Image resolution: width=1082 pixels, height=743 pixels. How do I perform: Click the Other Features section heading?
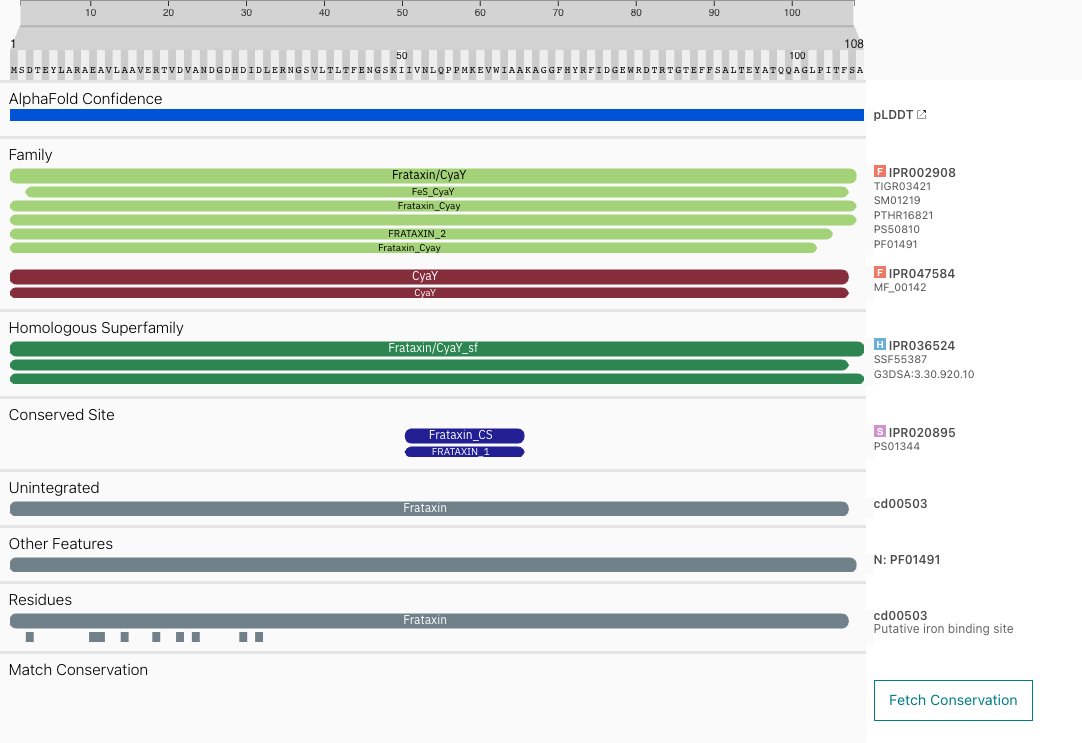pyautogui.click(x=61, y=544)
